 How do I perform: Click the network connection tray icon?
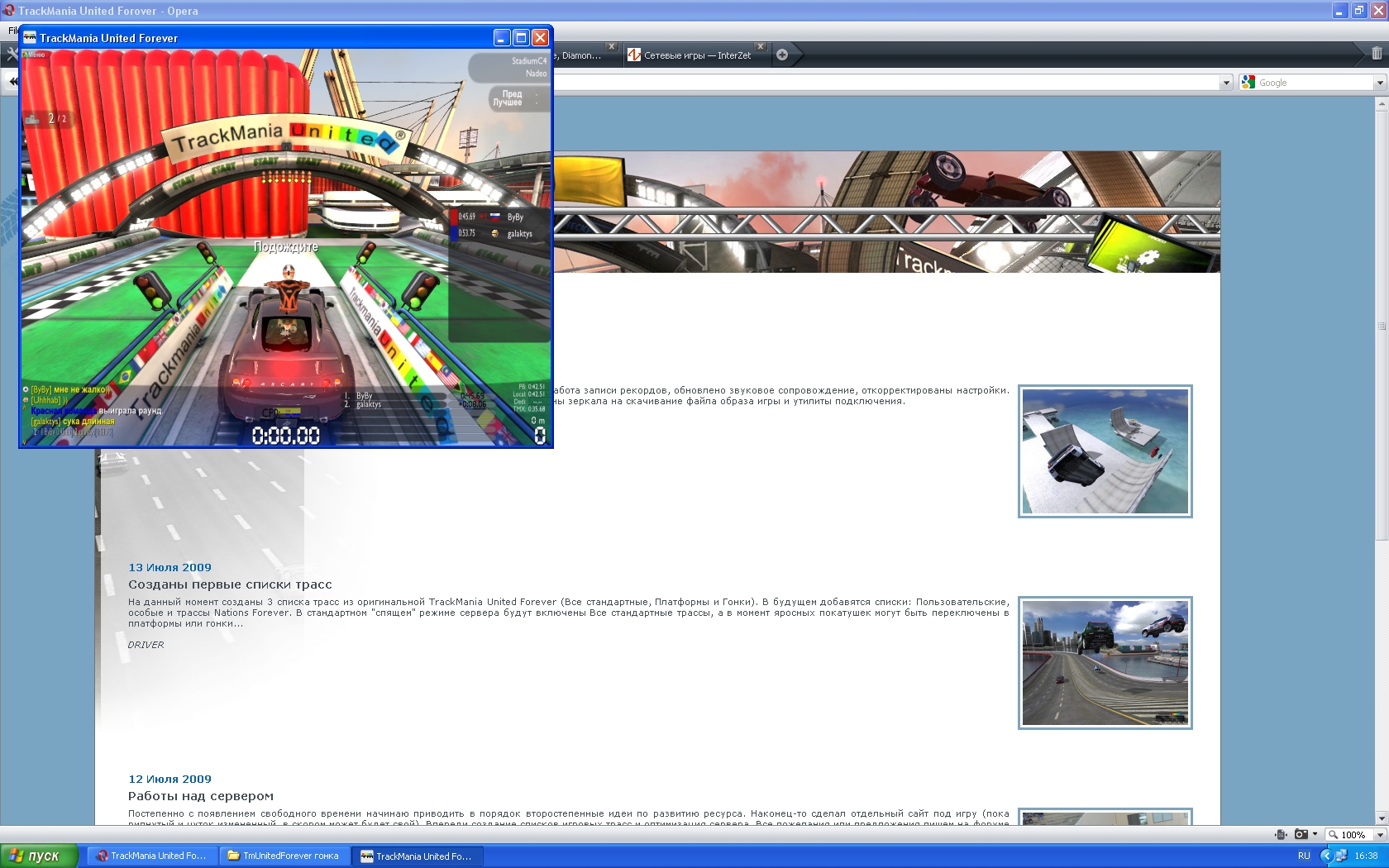click(1341, 856)
